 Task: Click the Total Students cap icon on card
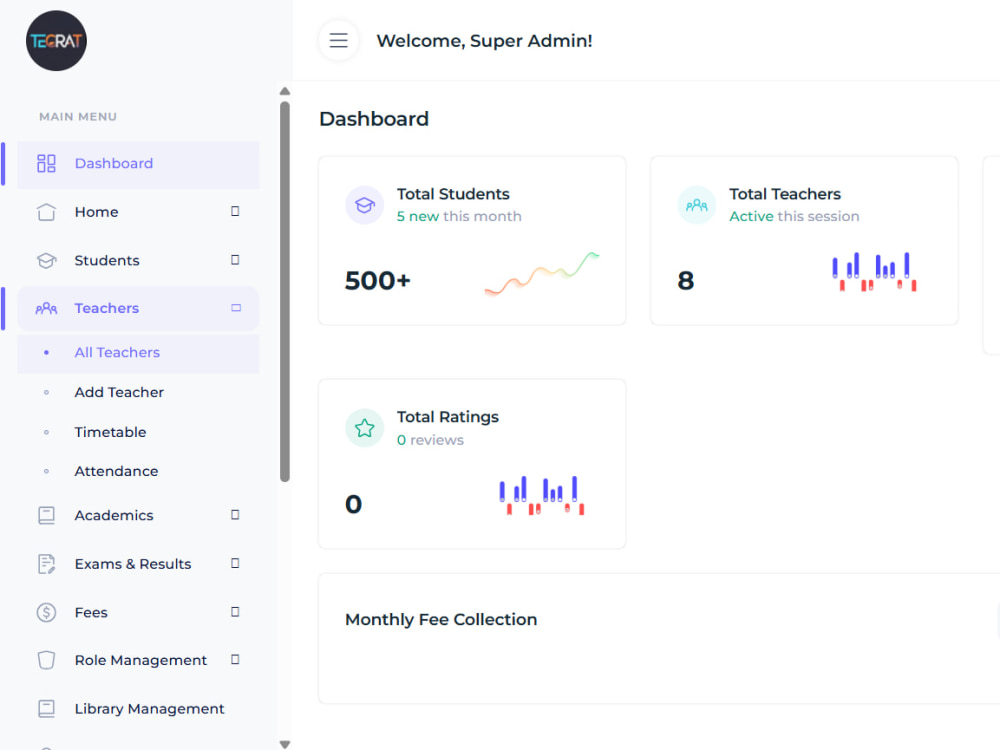click(365, 205)
